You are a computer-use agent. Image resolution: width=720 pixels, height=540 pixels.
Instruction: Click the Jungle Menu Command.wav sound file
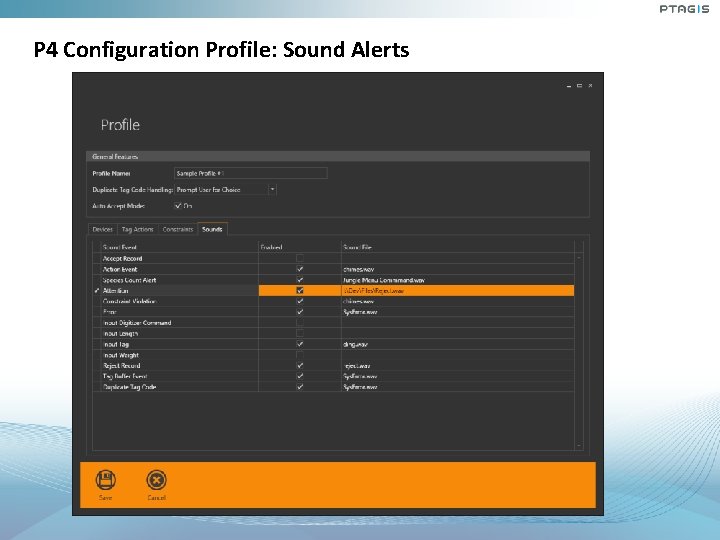tap(384, 280)
